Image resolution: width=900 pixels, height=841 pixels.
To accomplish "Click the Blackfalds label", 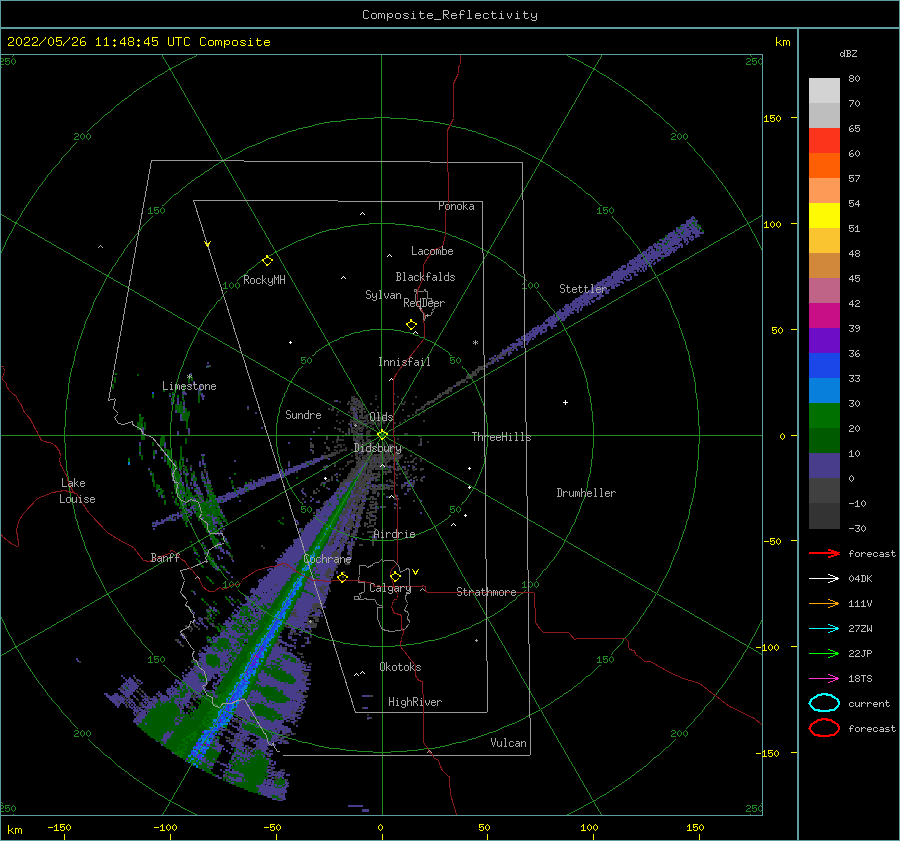I will (425, 277).
